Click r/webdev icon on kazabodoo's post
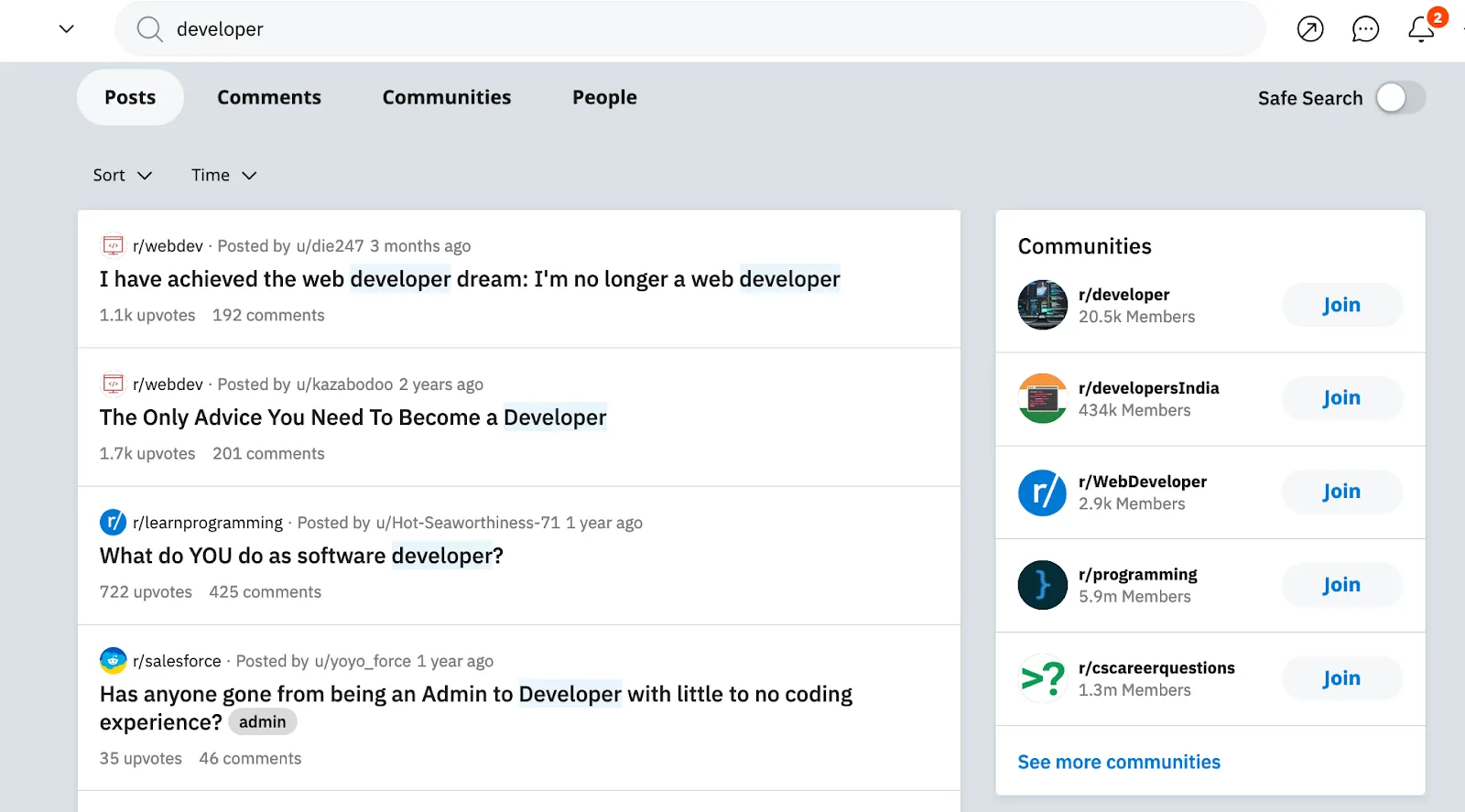 113,384
